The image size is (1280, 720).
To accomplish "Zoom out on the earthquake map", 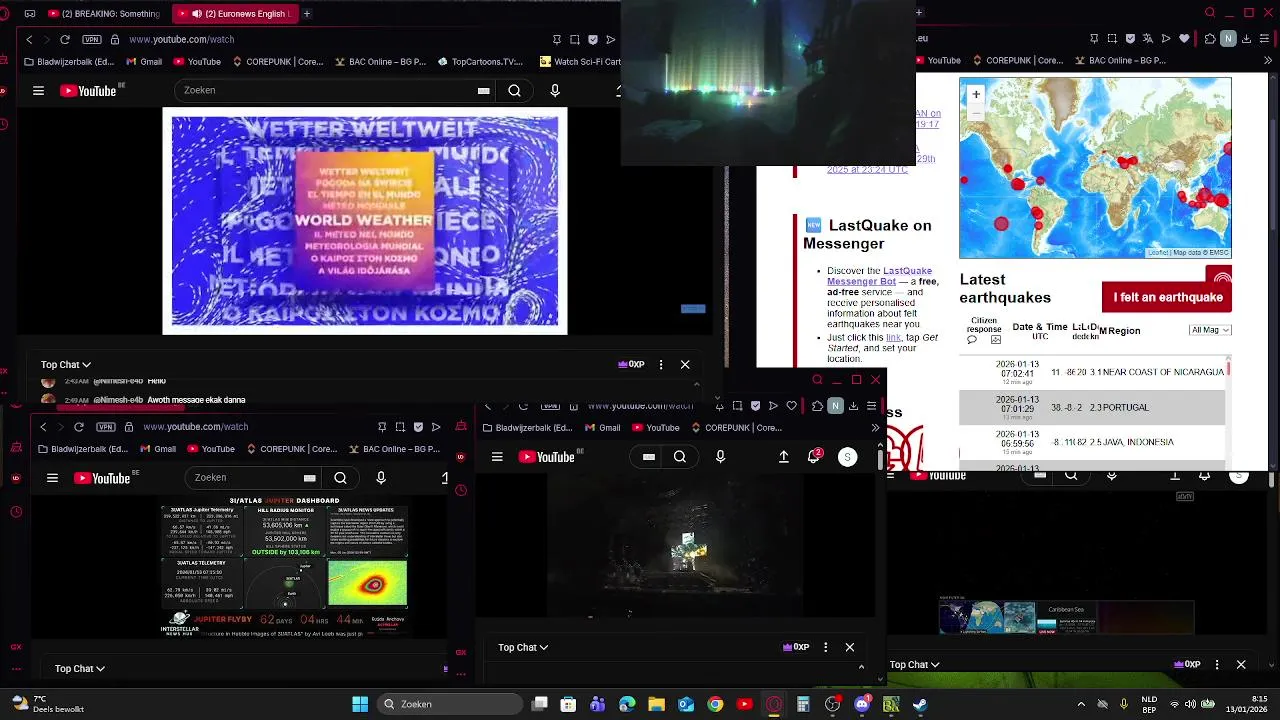I will pyautogui.click(x=976, y=112).
